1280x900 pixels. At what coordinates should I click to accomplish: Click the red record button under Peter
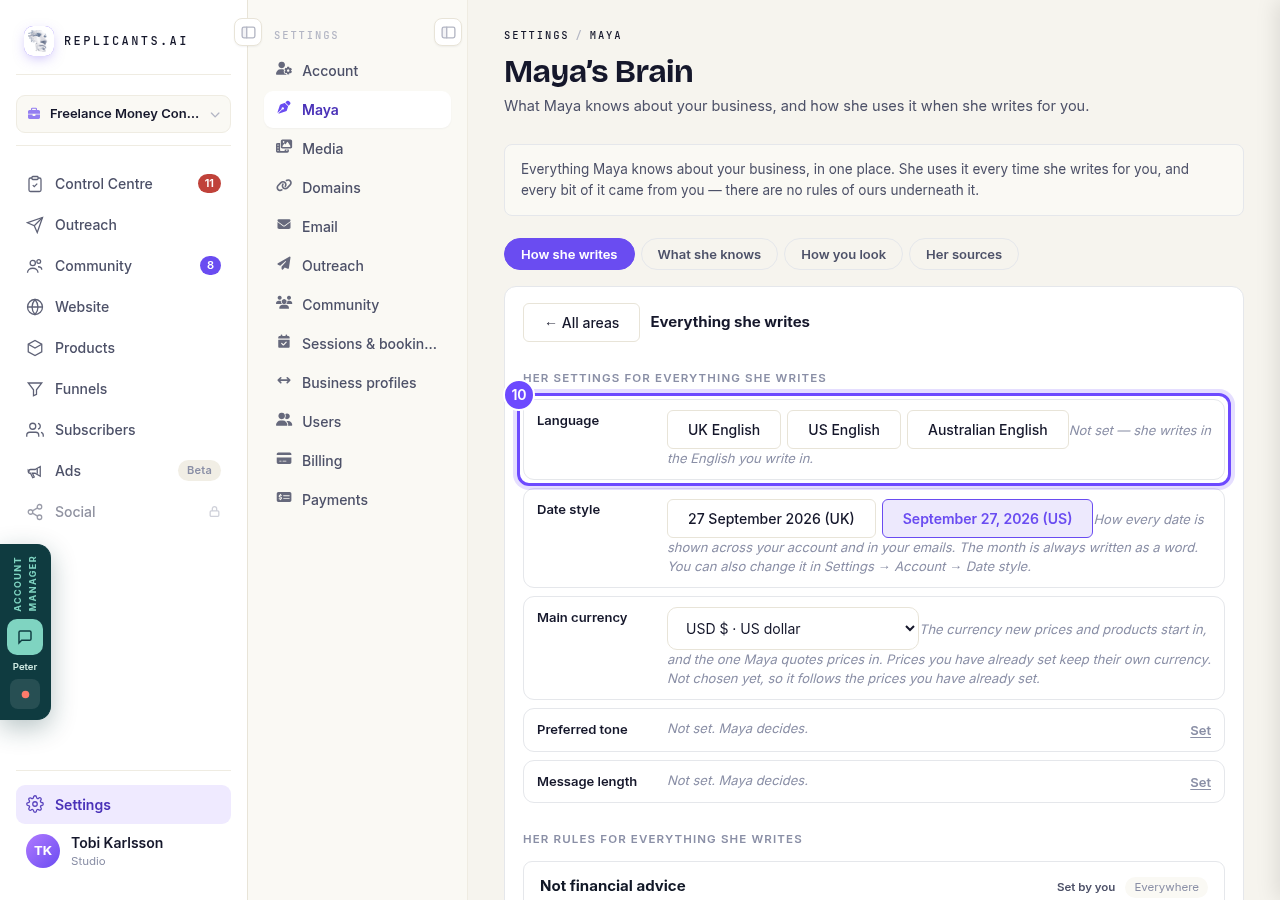[25, 694]
